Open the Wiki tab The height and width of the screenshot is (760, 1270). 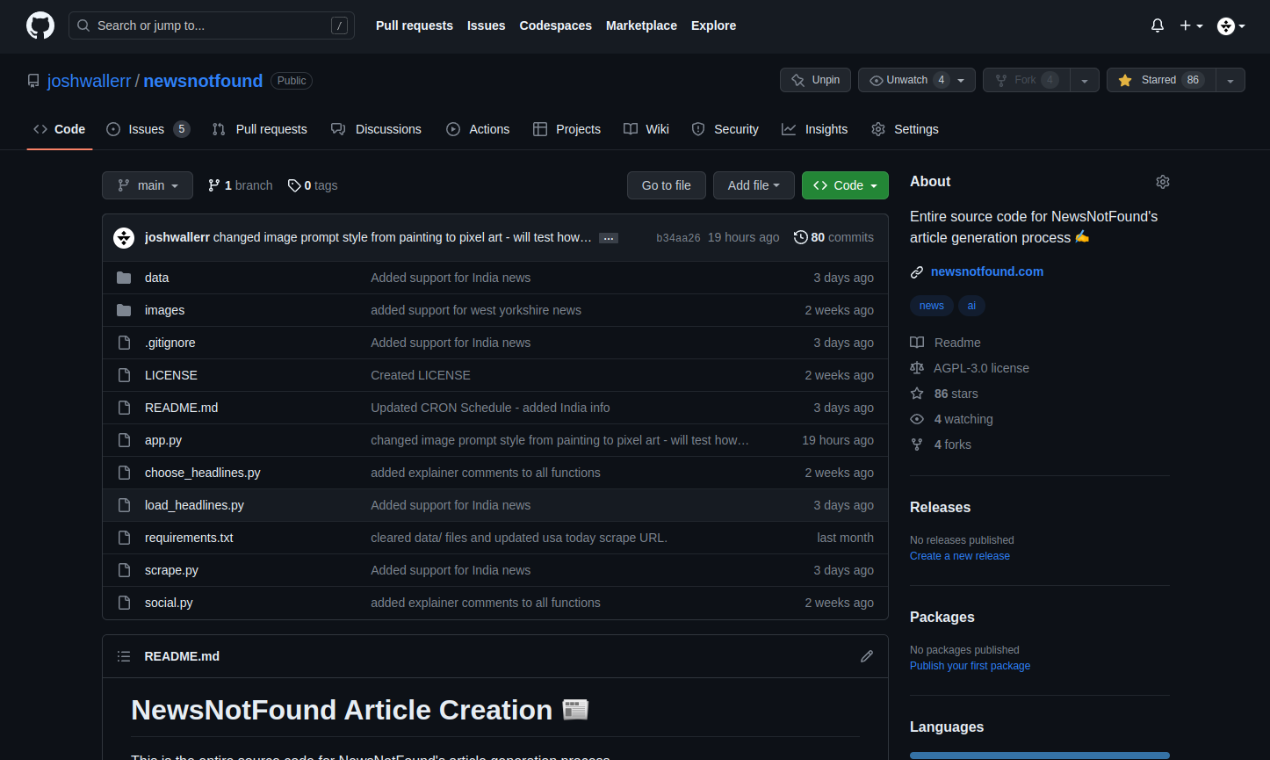646,129
